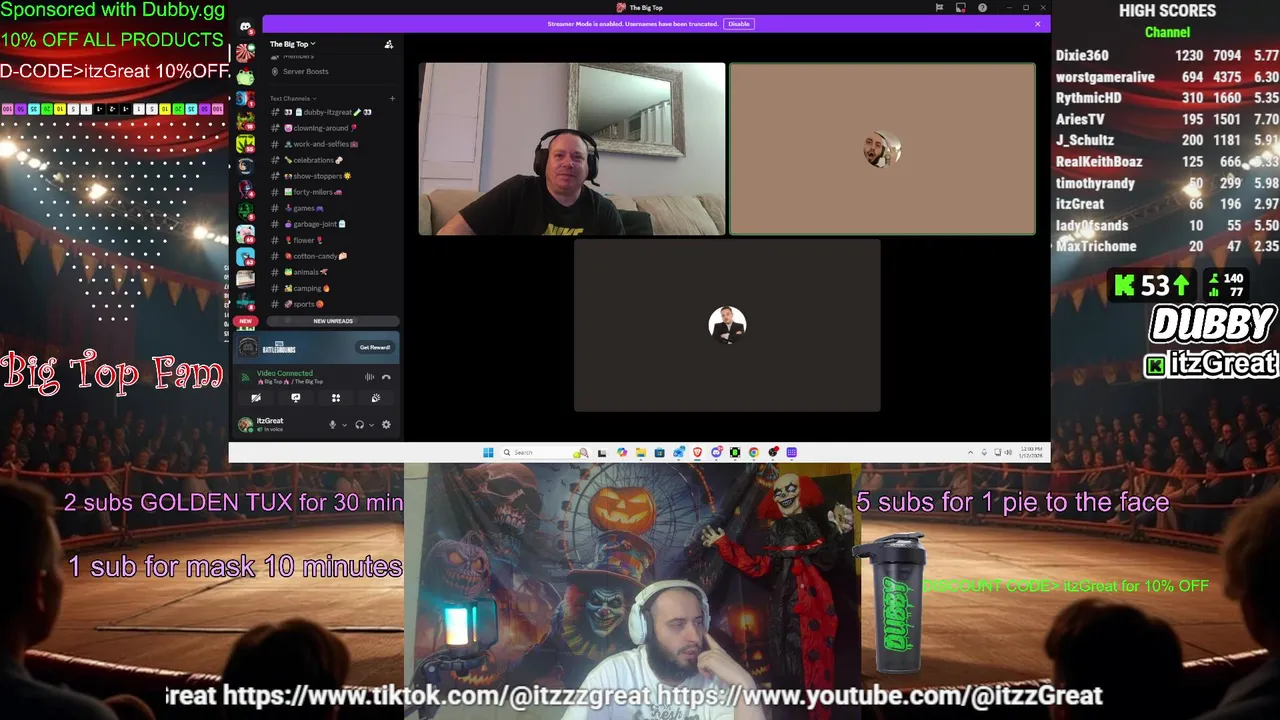
Task: Open ItzGreat user profile avatar
Action: click(x=245, y=425)
